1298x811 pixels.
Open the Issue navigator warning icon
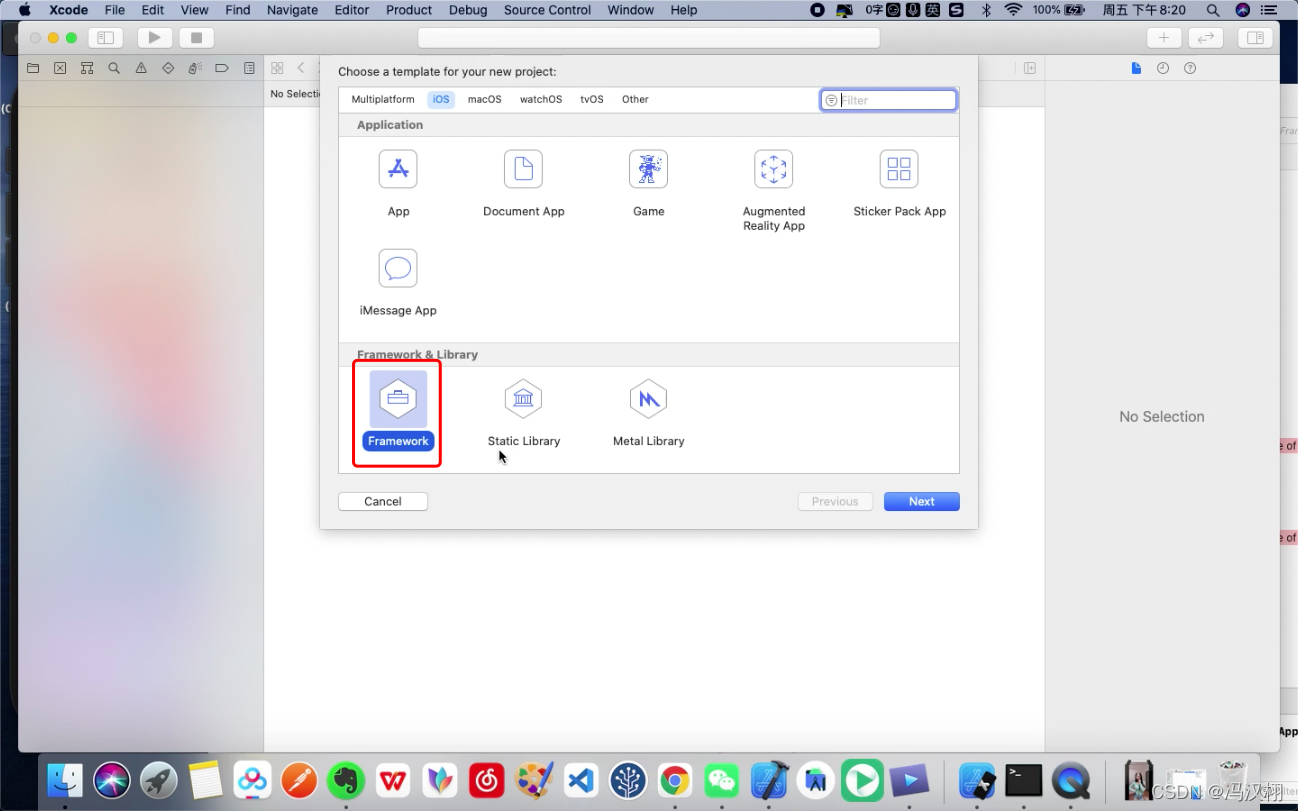[141, 68]
